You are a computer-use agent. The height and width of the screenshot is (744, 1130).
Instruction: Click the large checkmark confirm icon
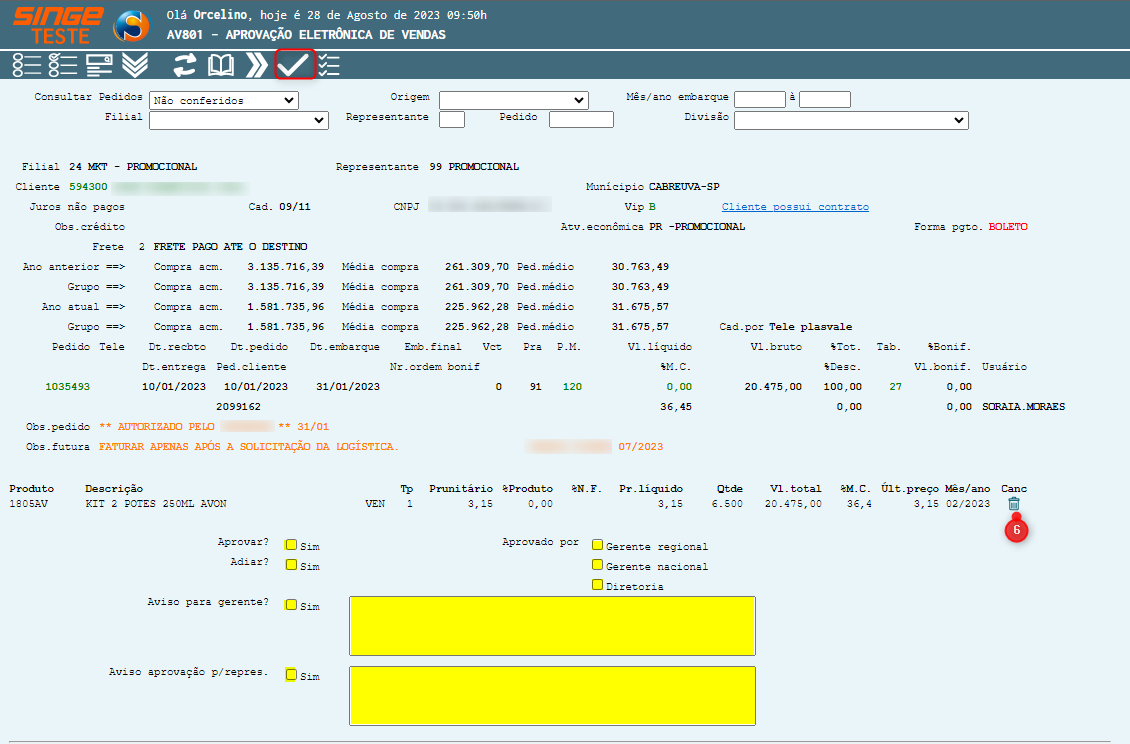pos(294,65)
